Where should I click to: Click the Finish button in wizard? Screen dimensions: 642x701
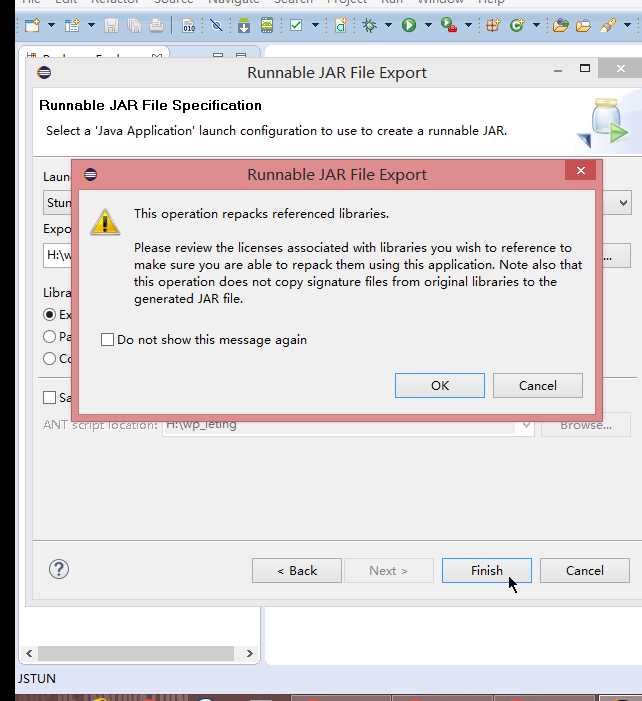[487, 570]
